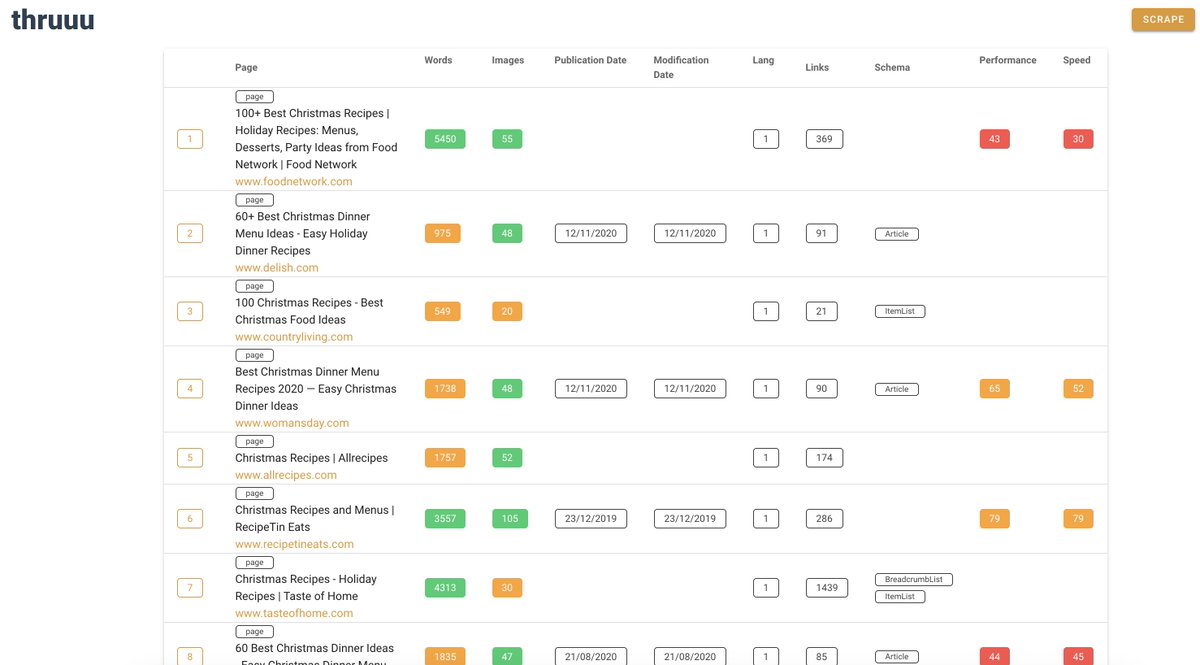Click the 52 speed score for womansday

click(1078, 388)
